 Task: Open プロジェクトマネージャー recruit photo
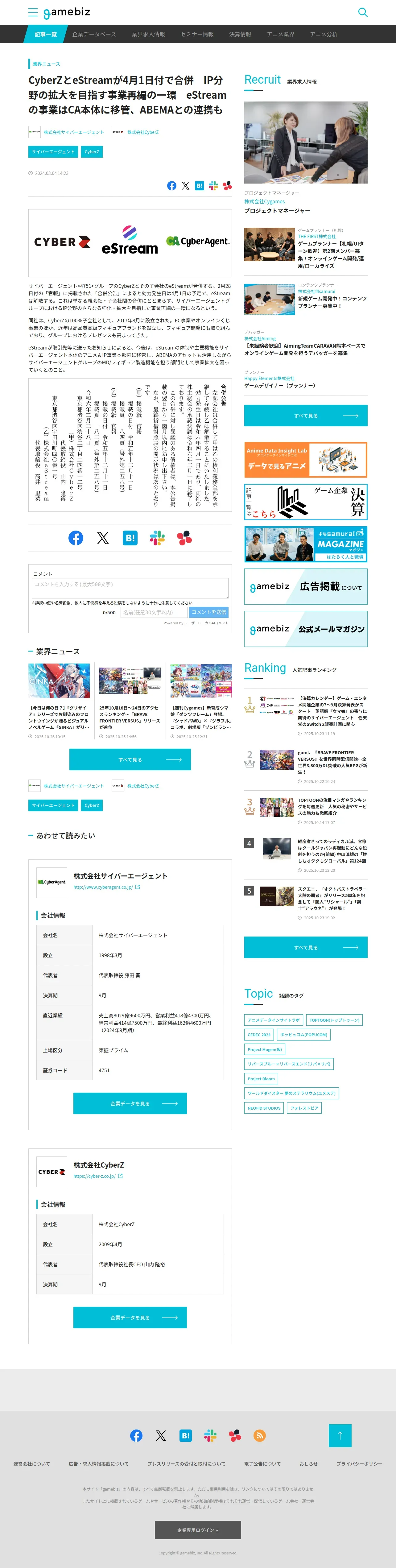coord(305,143)
